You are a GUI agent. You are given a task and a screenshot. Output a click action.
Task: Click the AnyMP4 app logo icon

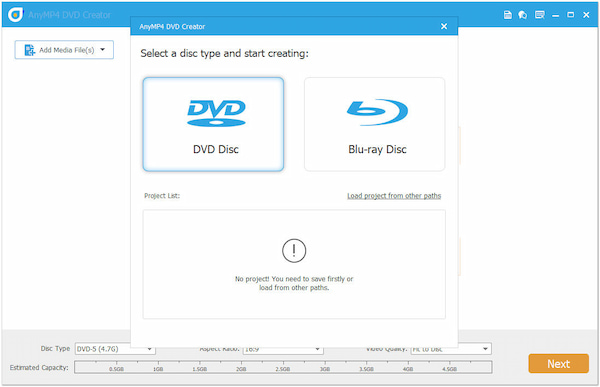[15, 15]
